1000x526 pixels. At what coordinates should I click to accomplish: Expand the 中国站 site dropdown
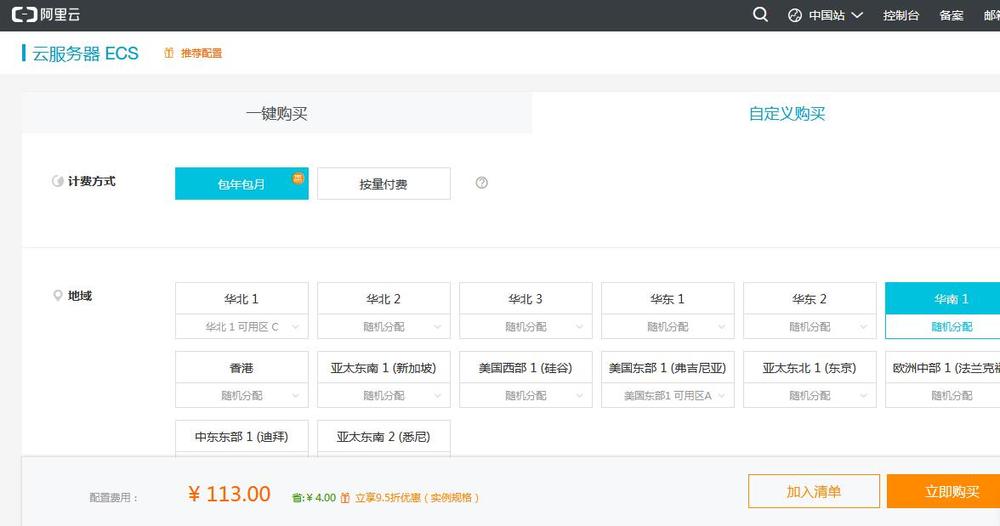835,15
